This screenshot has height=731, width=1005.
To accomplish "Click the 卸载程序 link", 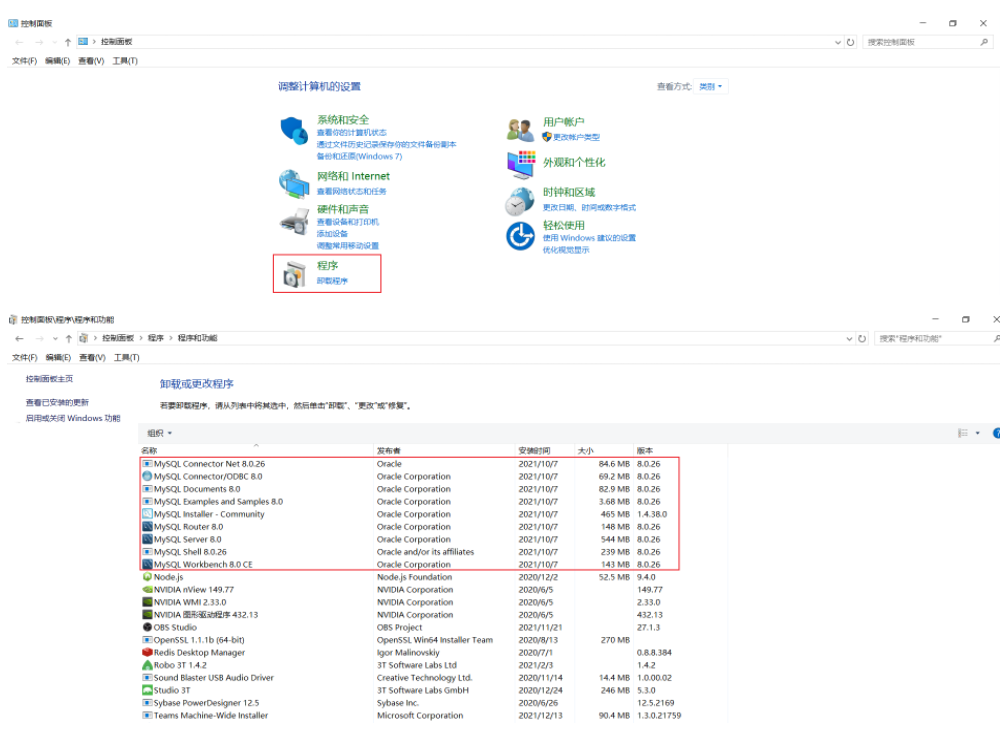I will (x=332, y=281).
